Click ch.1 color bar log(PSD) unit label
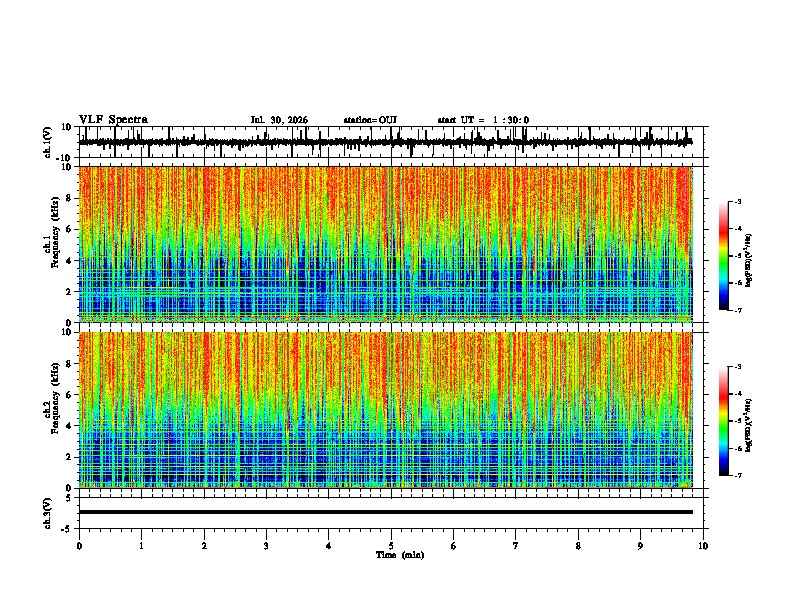 [749, 260]
